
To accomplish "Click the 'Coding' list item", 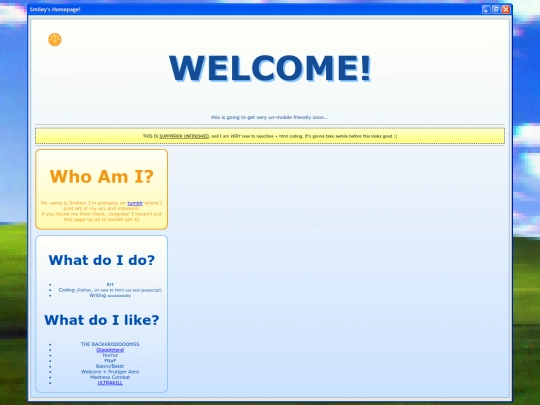I will 110,290.
